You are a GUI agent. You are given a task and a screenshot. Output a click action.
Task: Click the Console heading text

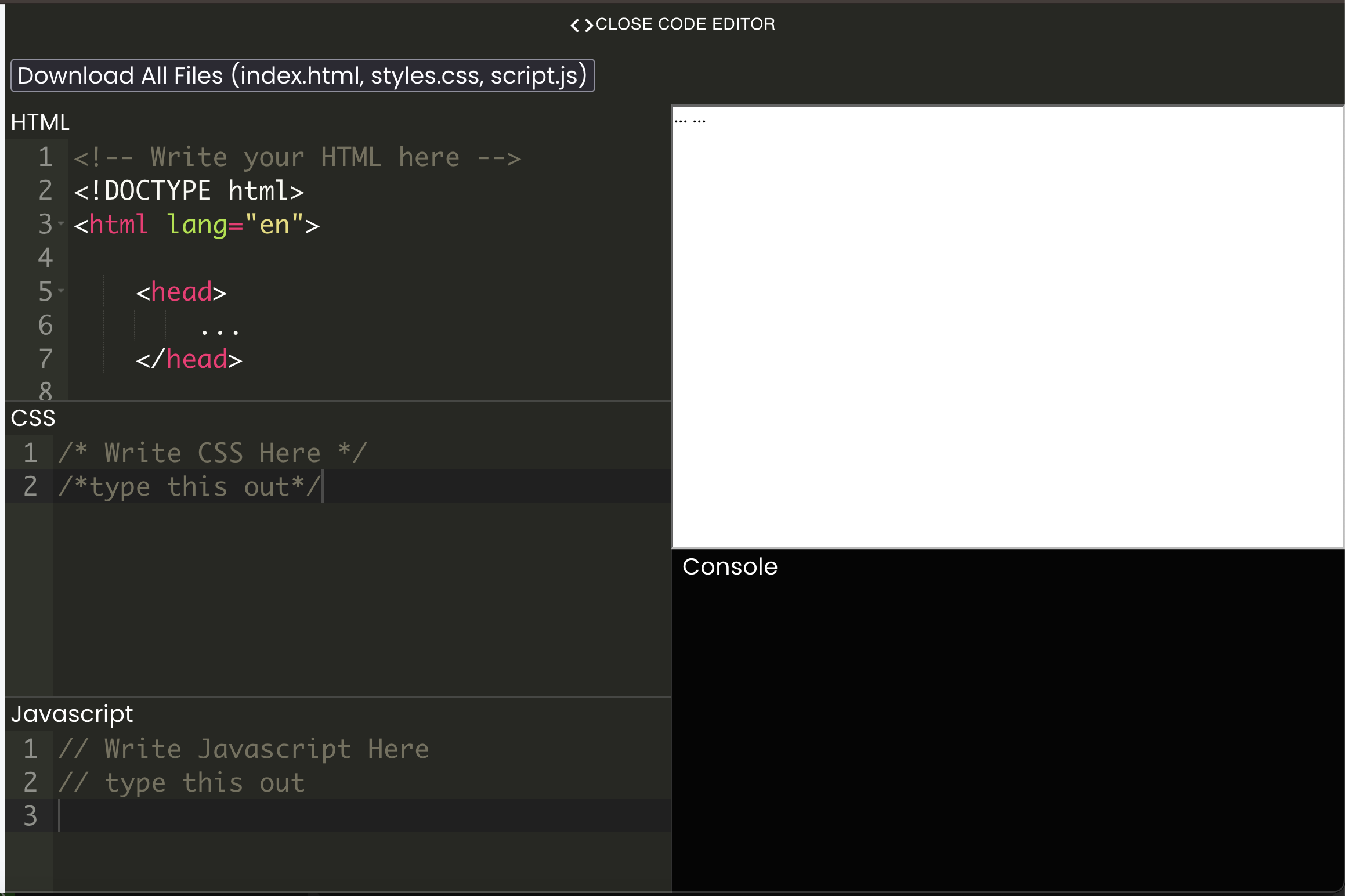tap(729, 566)
